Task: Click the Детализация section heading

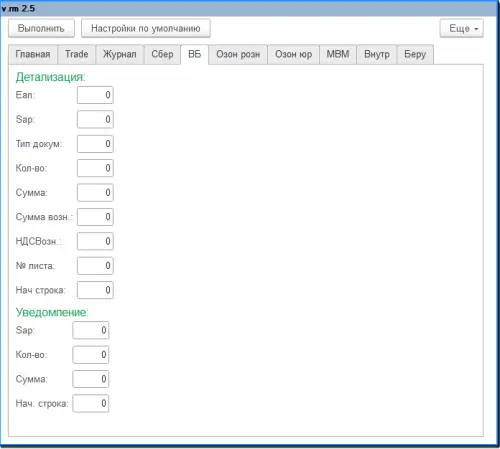Action: coord(51,77)
